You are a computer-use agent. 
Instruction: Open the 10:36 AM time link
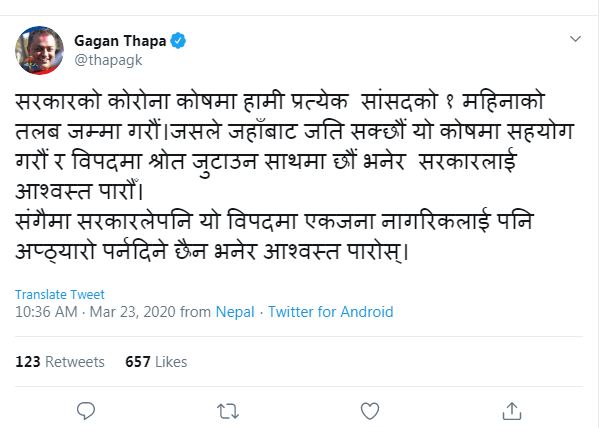point(46,312)
